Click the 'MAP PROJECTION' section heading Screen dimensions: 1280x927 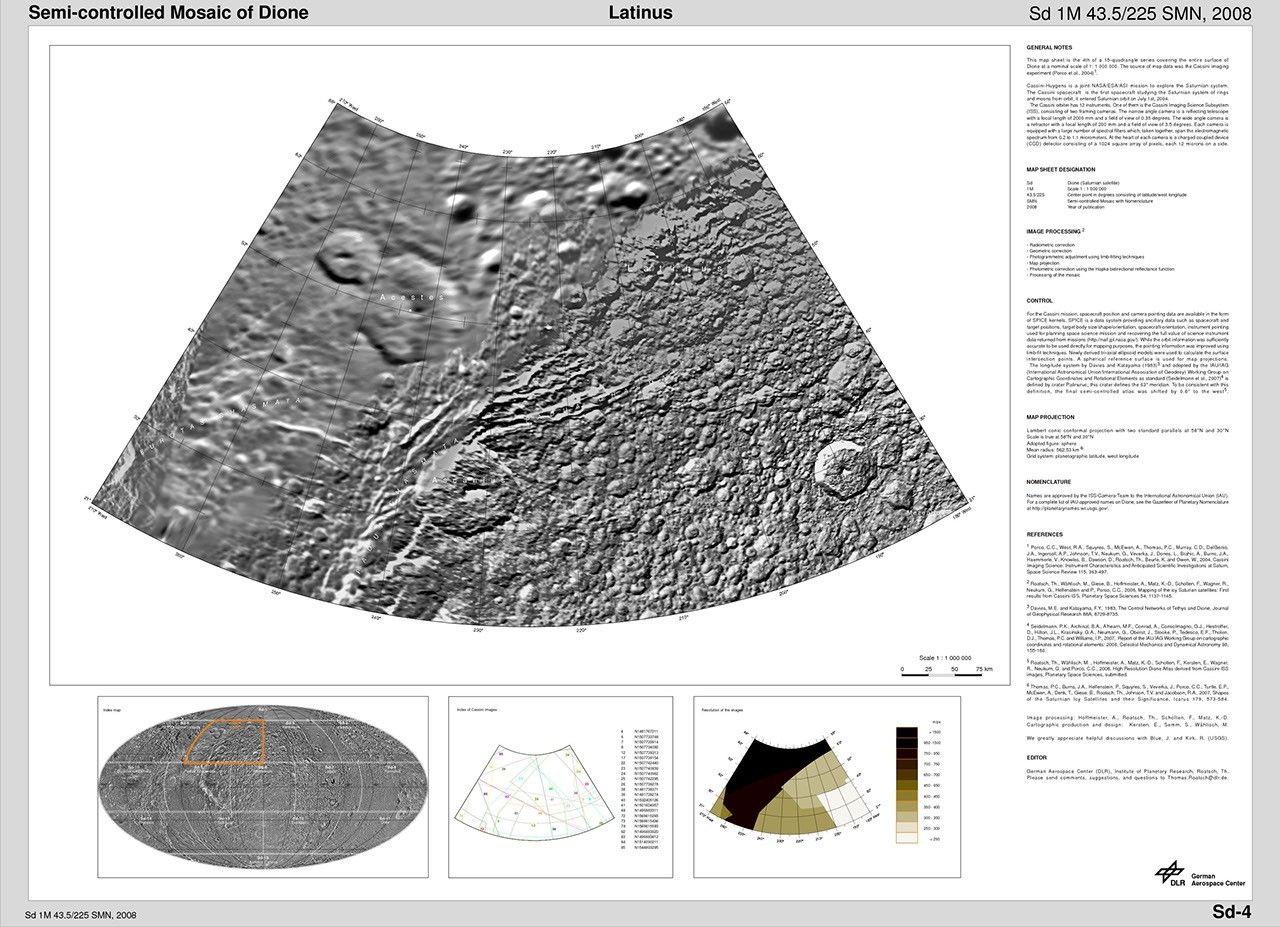tap(1052, 417)
